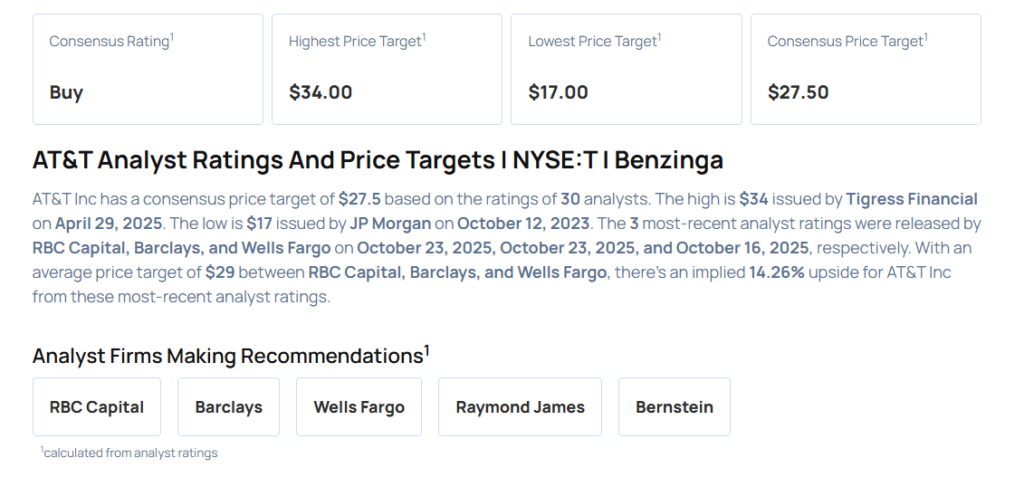1024x477 pixels.
Task: Click the AT&T Analyst Ratings heading
Action: click(378, 160)
